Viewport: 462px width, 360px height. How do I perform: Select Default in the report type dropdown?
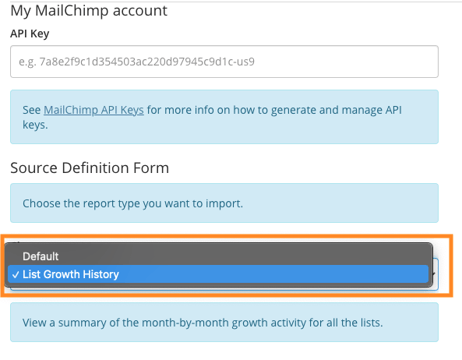pyautogui.click(x=218, y=256)
